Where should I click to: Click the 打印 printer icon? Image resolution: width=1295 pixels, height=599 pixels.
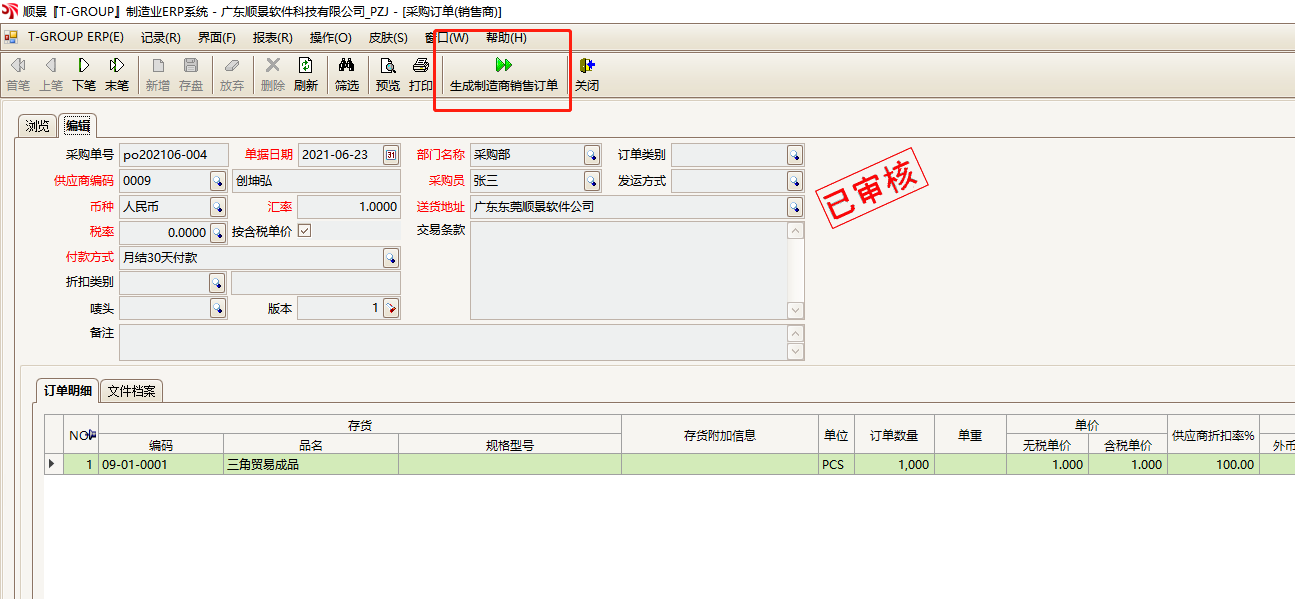tap(421, 65)
